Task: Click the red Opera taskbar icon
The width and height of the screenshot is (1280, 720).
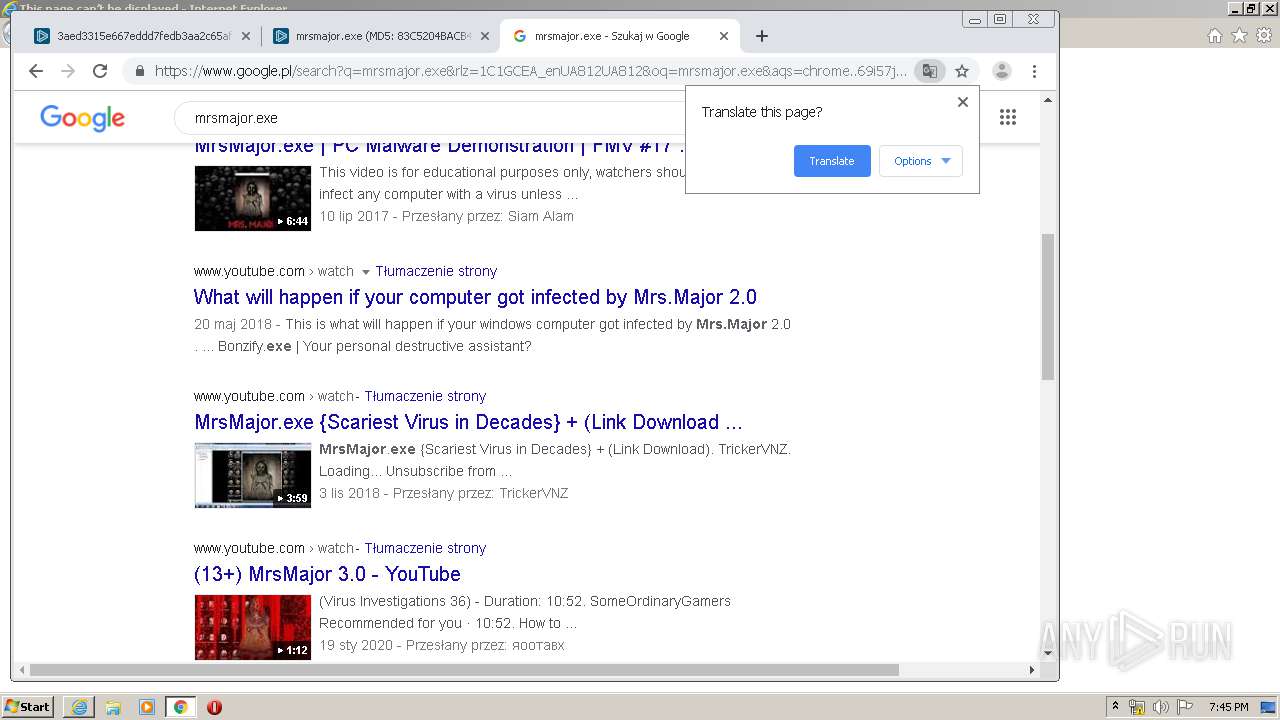Action: pos(214,707)
